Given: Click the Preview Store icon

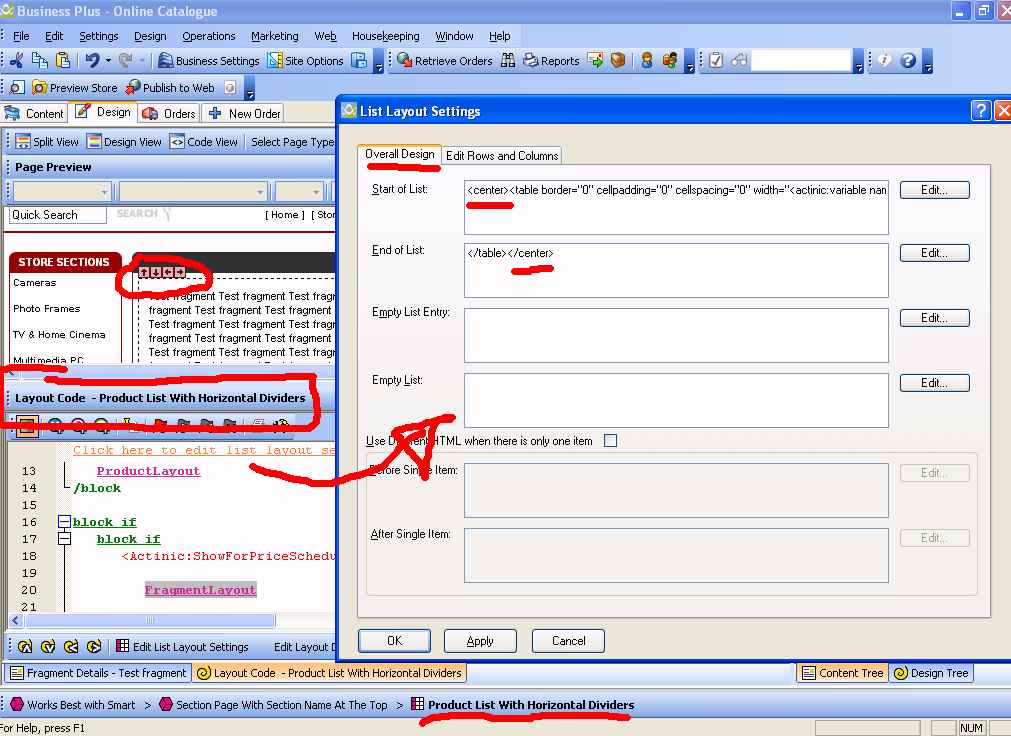Looking at the screenshot, I should click(40, 88).
